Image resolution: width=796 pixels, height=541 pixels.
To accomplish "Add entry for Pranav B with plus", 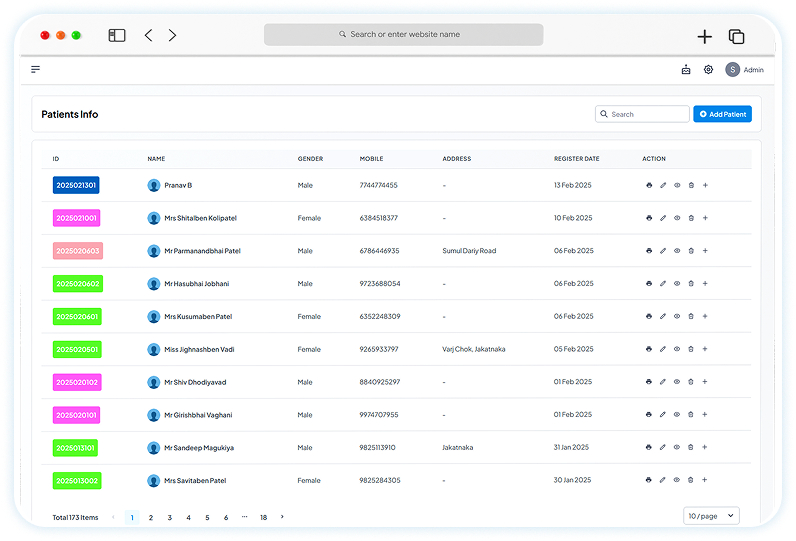I will click(x=705, y=185).
